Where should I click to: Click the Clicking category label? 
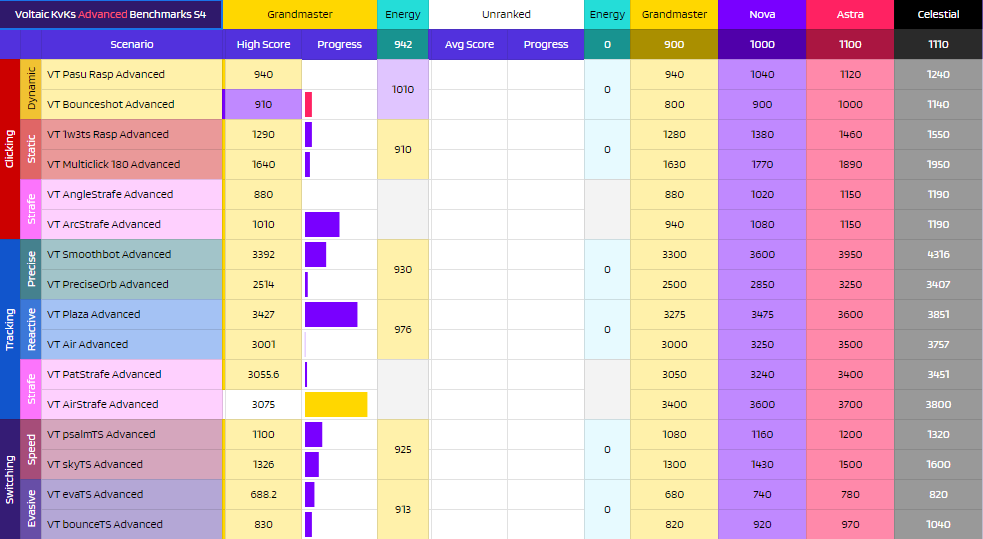click(x=10, y=149)
